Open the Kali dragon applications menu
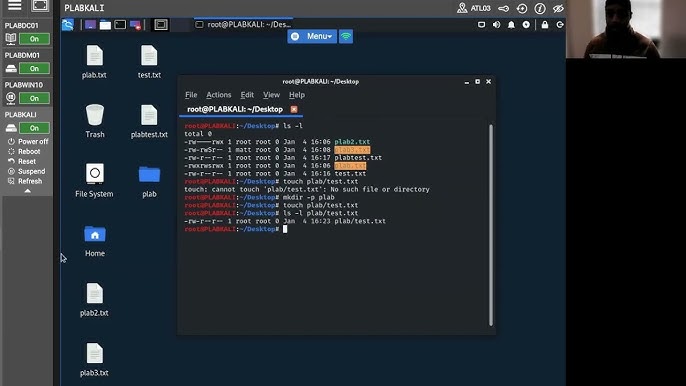The width and height of the screenshot is (686, 386). [68, 25]
